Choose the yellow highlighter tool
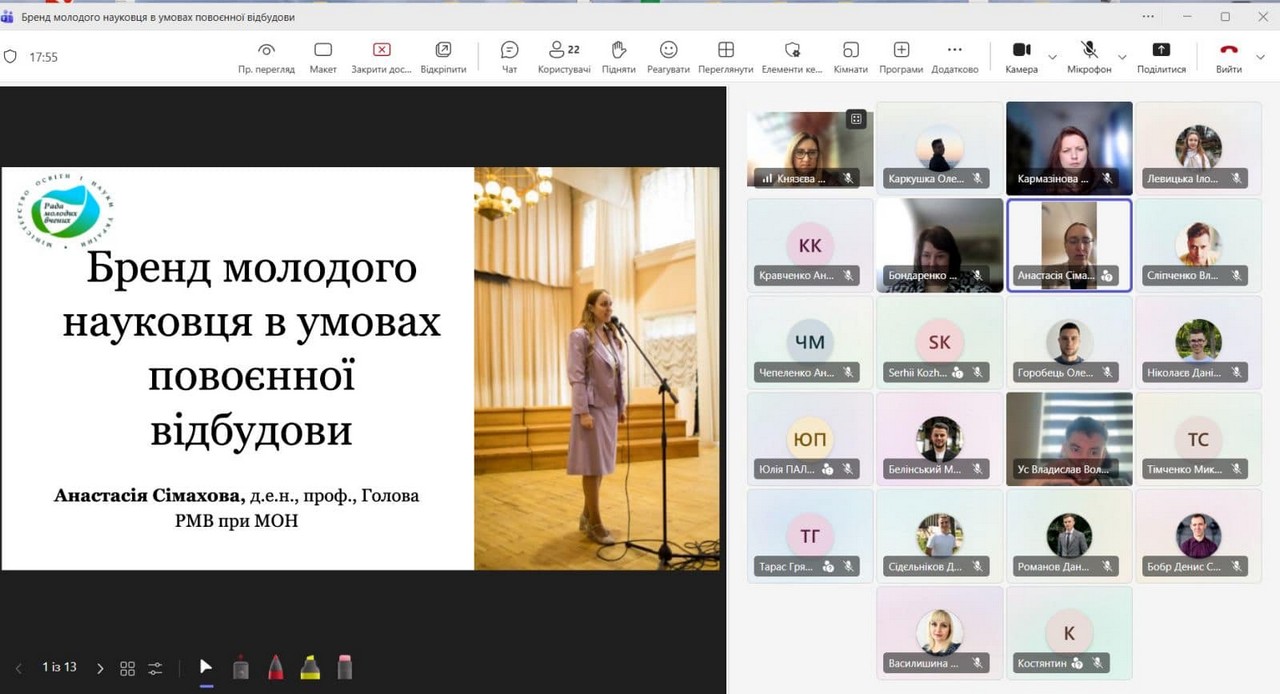 click(x=310, y=667)
